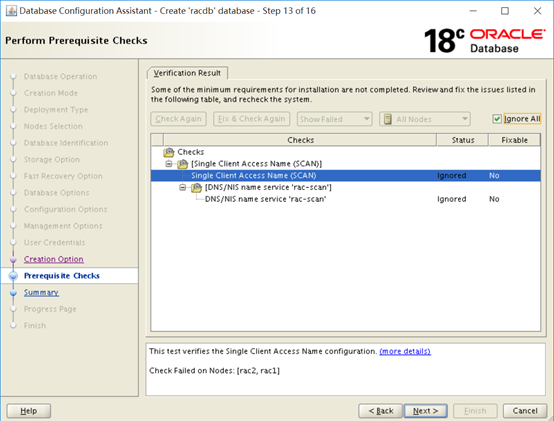This screenshot has width=554, height=421.
Task: Click the Fix & Check Again button
Action: (x=252, y=119)
